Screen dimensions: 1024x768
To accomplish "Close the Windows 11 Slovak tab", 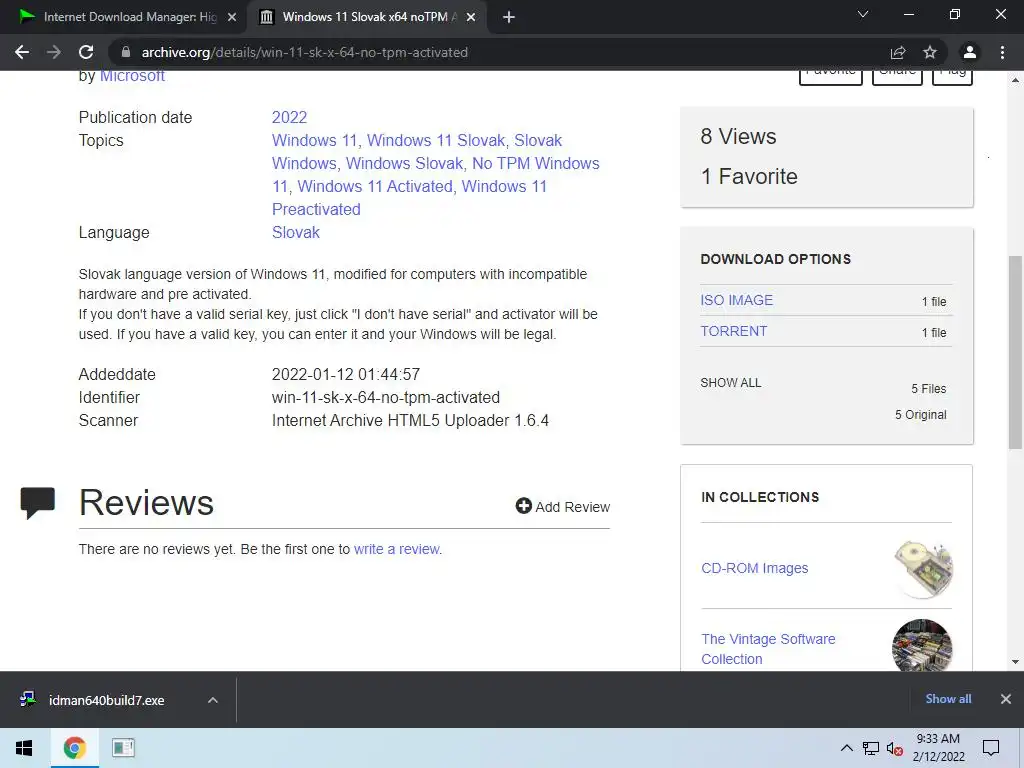I will coord(471,18).
